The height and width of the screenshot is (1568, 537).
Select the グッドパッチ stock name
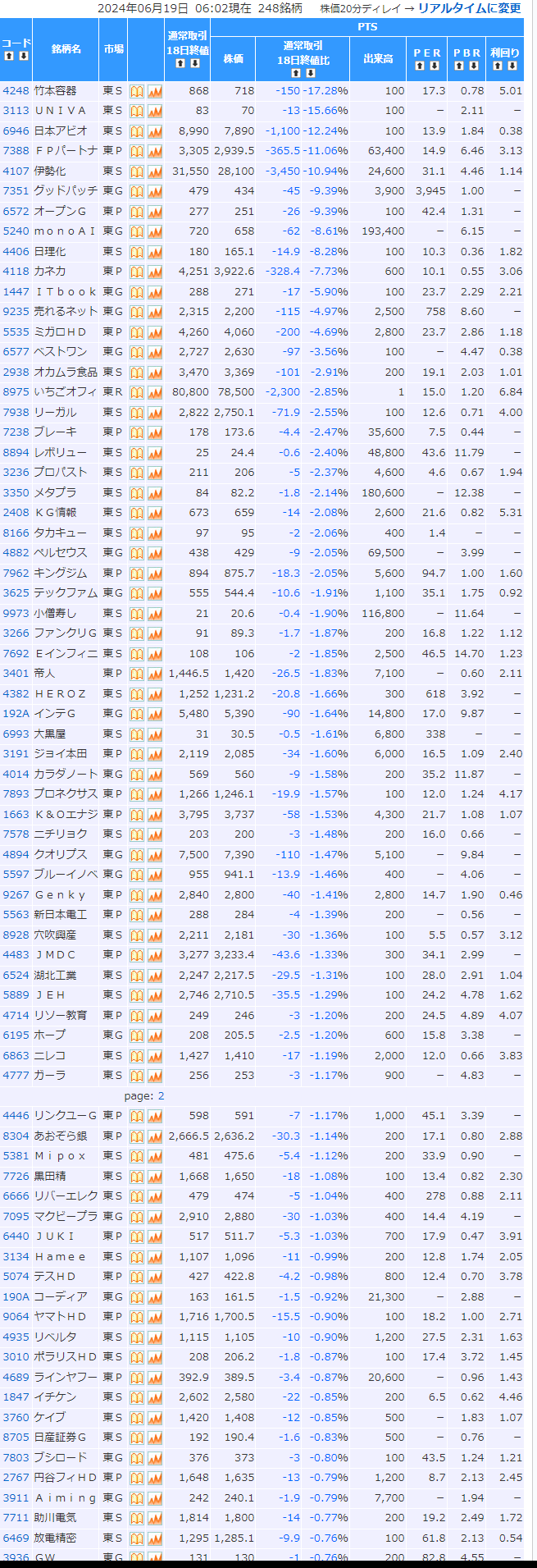(x=66, y=191)
